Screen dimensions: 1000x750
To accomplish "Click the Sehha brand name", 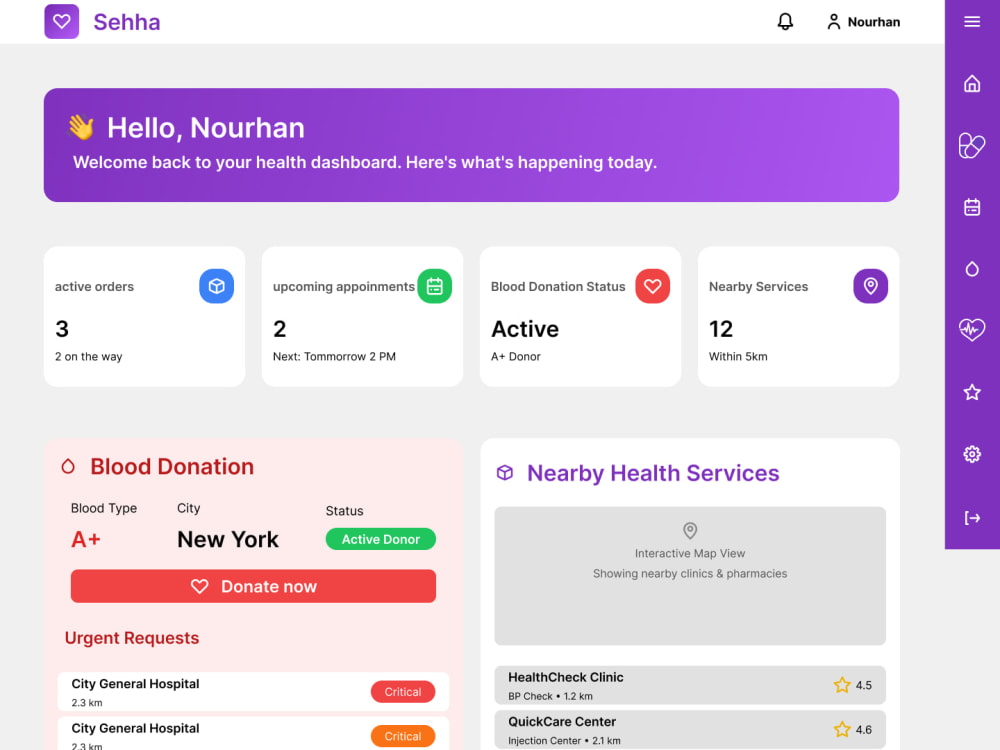I will click(x=127, y=22).
